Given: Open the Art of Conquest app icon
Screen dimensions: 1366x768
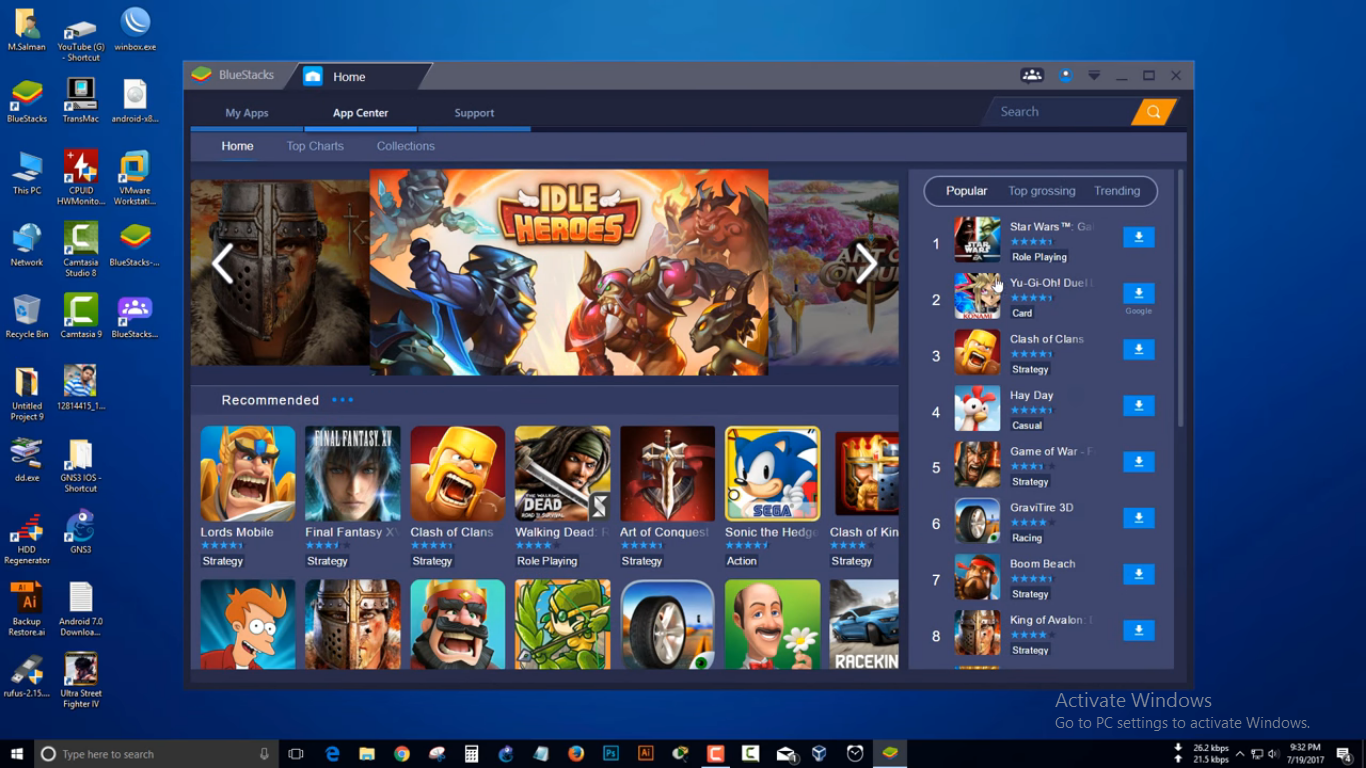Looking at the screenshot, I should click(x=668, y=473).
